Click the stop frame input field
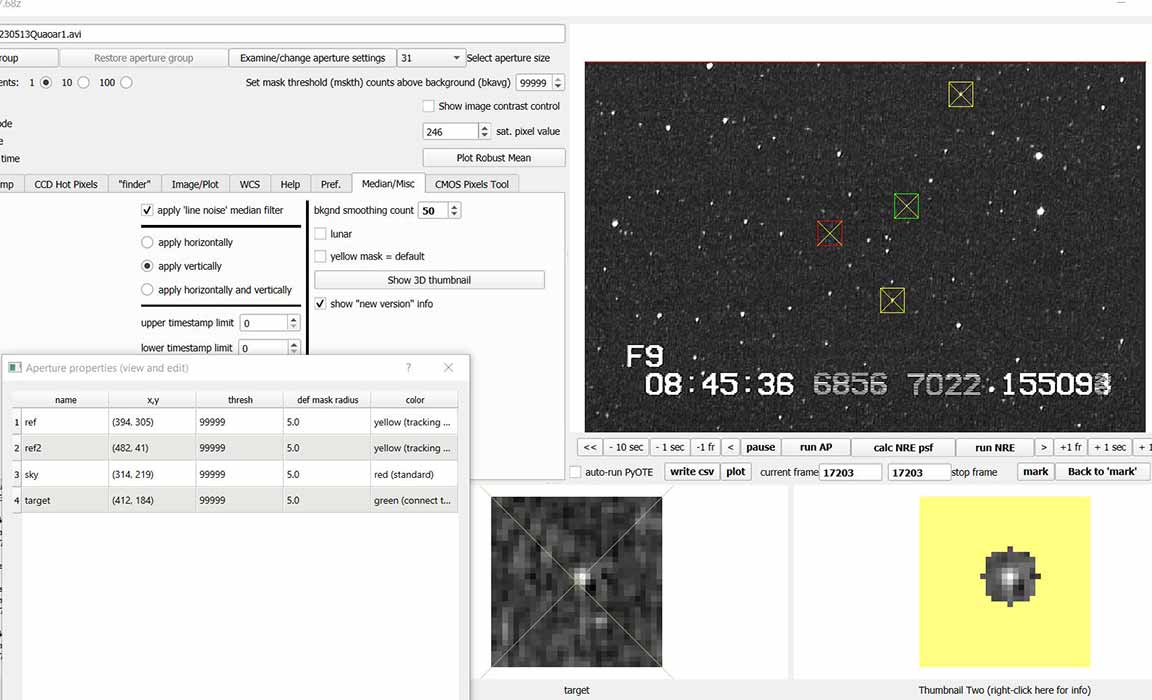 click(919, 472)
